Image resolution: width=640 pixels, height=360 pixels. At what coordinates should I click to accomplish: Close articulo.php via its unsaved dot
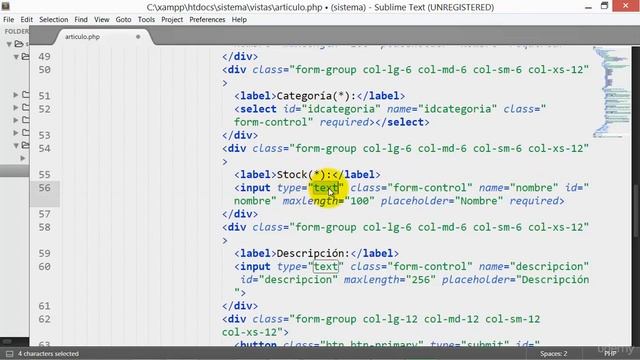coord(138,37)
